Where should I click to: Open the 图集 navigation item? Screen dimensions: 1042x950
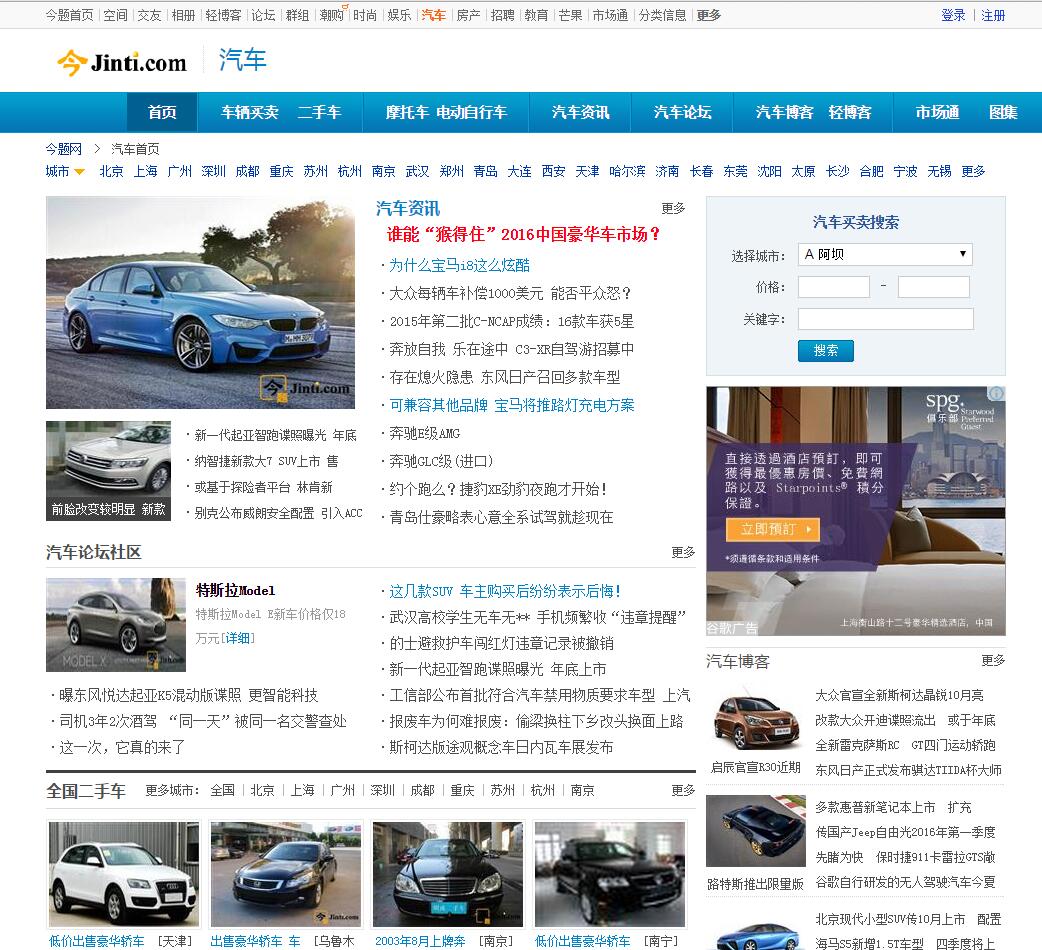point(1003,112)
